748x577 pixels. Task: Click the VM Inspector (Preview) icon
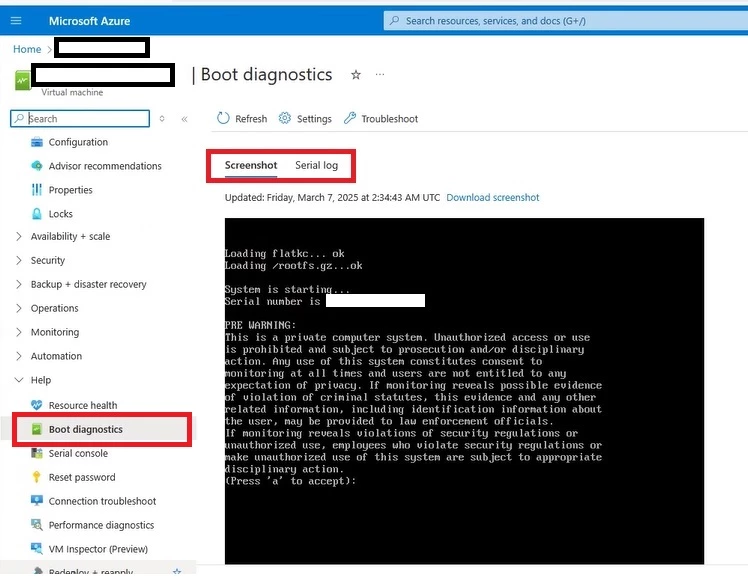pos(37,548)
